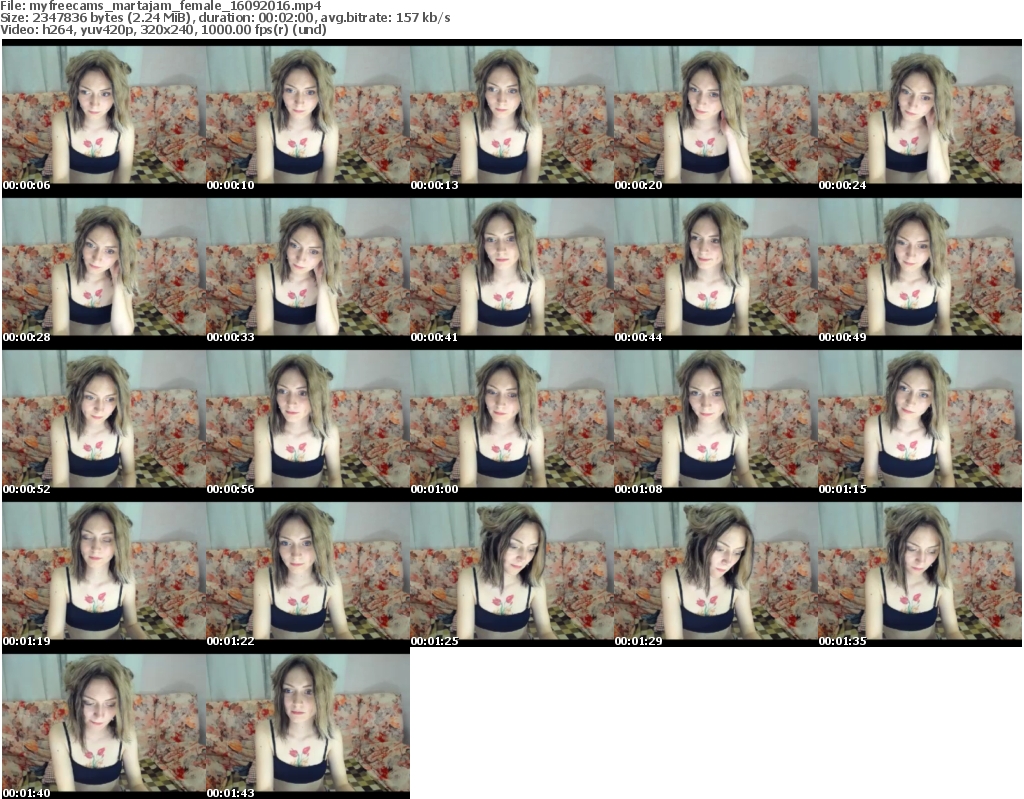The width and height of the screenshot is (1024, 799).
Task: Click the Size and duration info line
Action: coord(225,18)
